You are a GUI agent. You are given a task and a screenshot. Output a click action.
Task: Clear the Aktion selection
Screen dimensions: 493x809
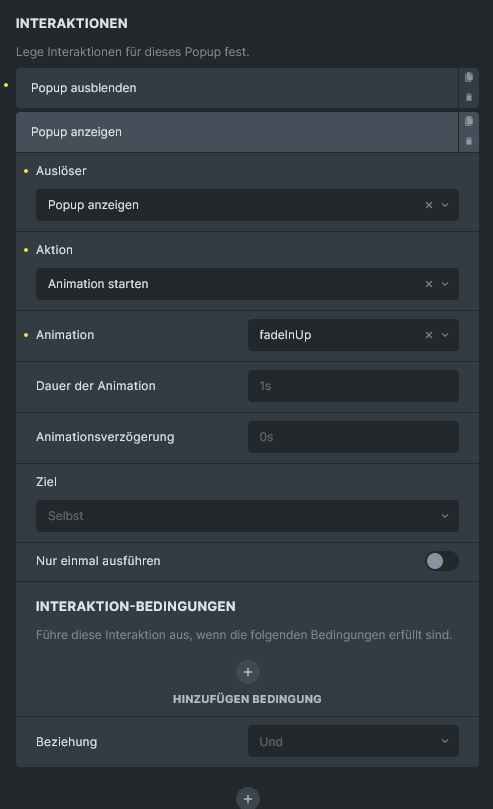click(429, 284)
